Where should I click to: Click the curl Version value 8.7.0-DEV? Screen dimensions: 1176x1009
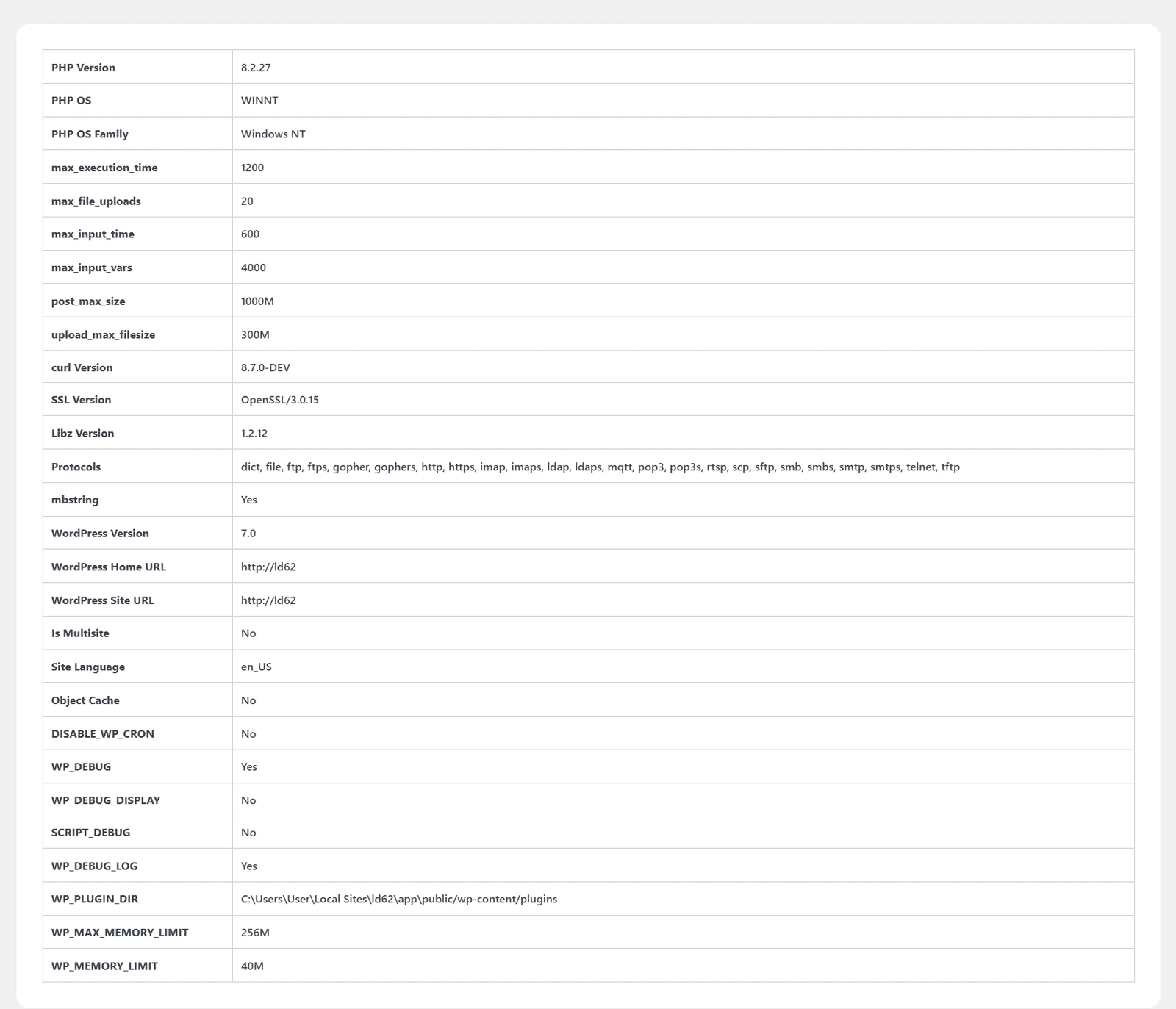tap(265, 367)
